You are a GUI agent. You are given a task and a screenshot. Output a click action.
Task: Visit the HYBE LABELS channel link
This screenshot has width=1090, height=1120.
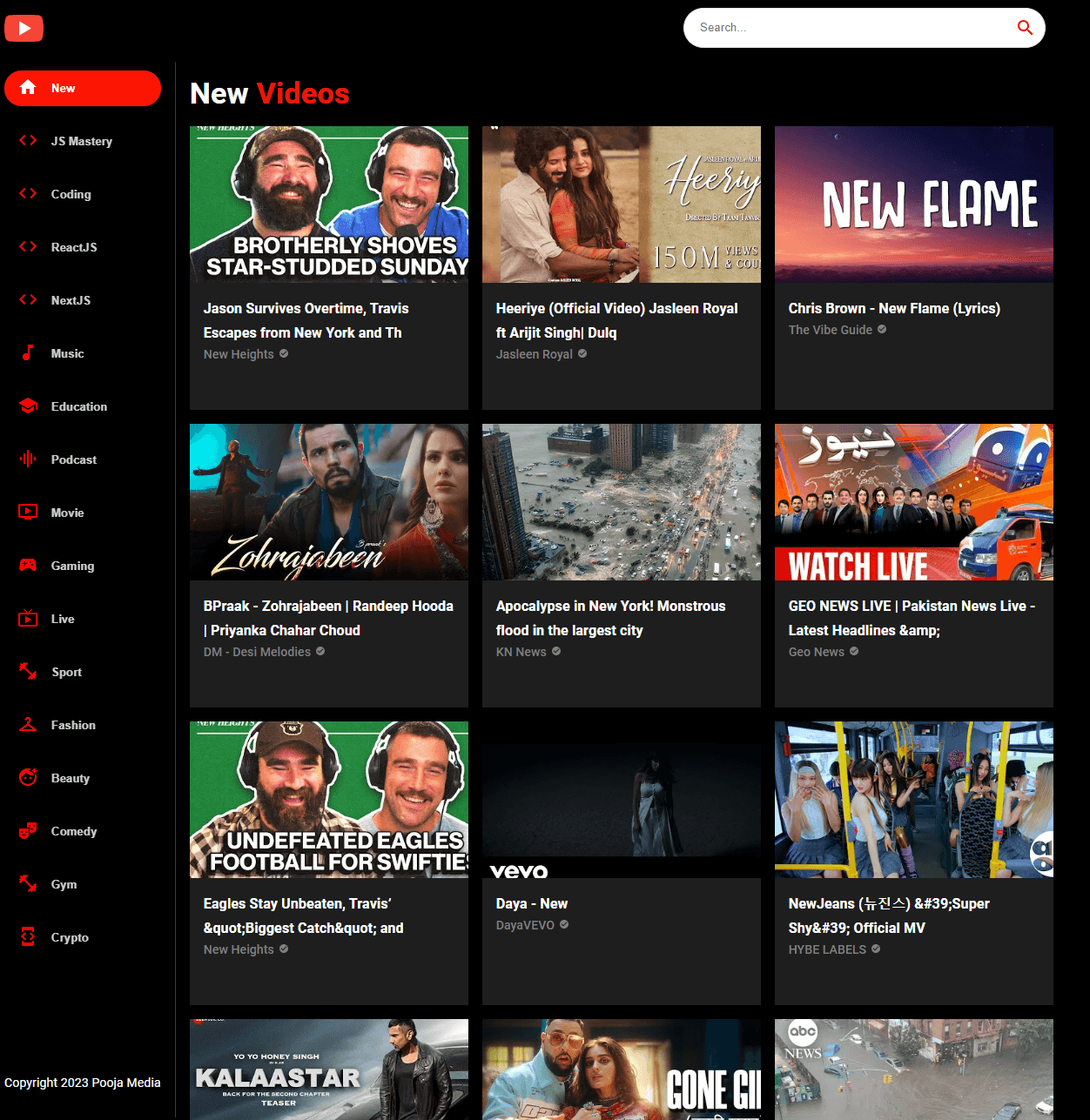827,949
